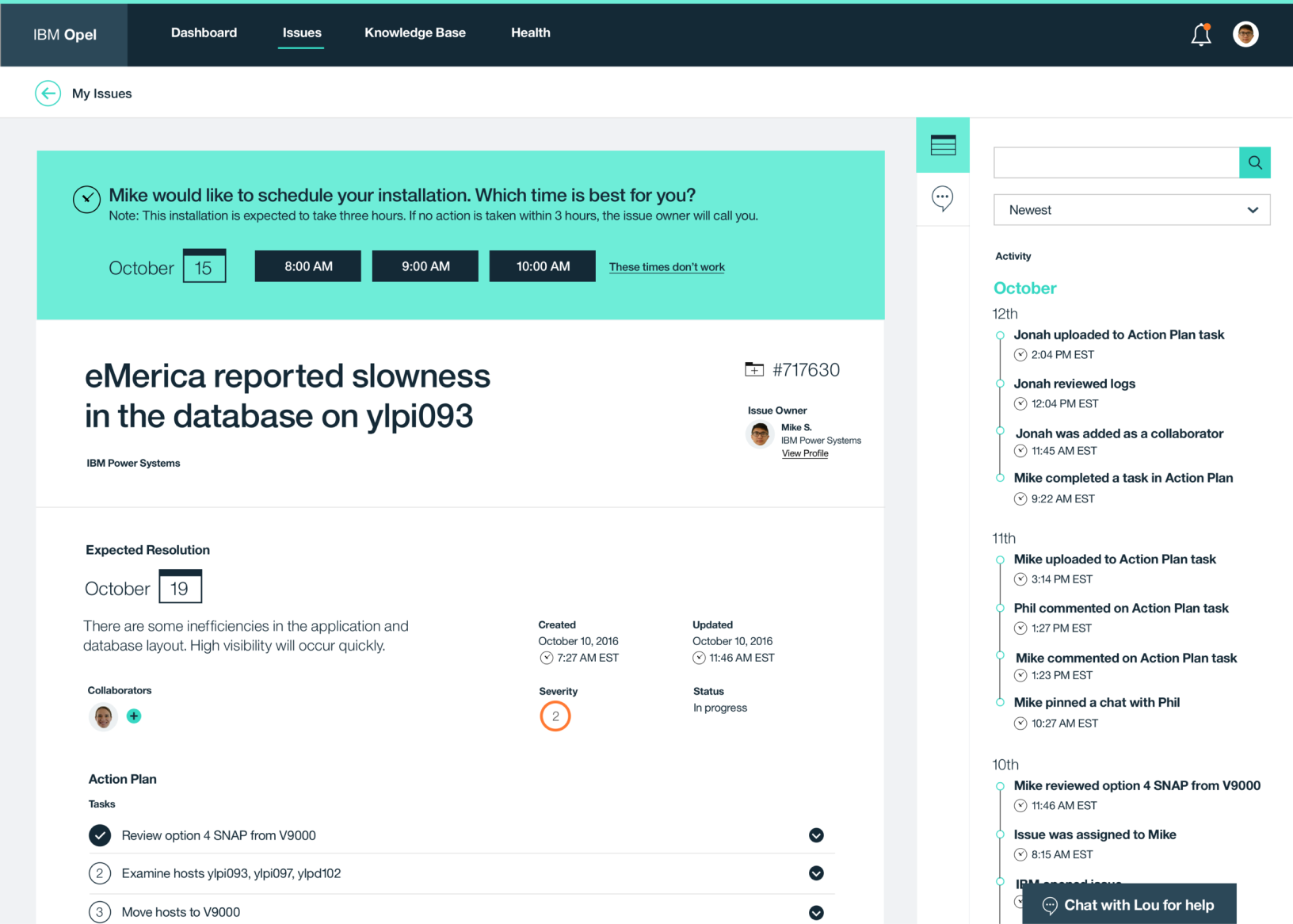This screenshot has height=924, width=1293.
Task: Click the October month heading in Activity
Action: pyautogui.click(x=1025, y=288)
